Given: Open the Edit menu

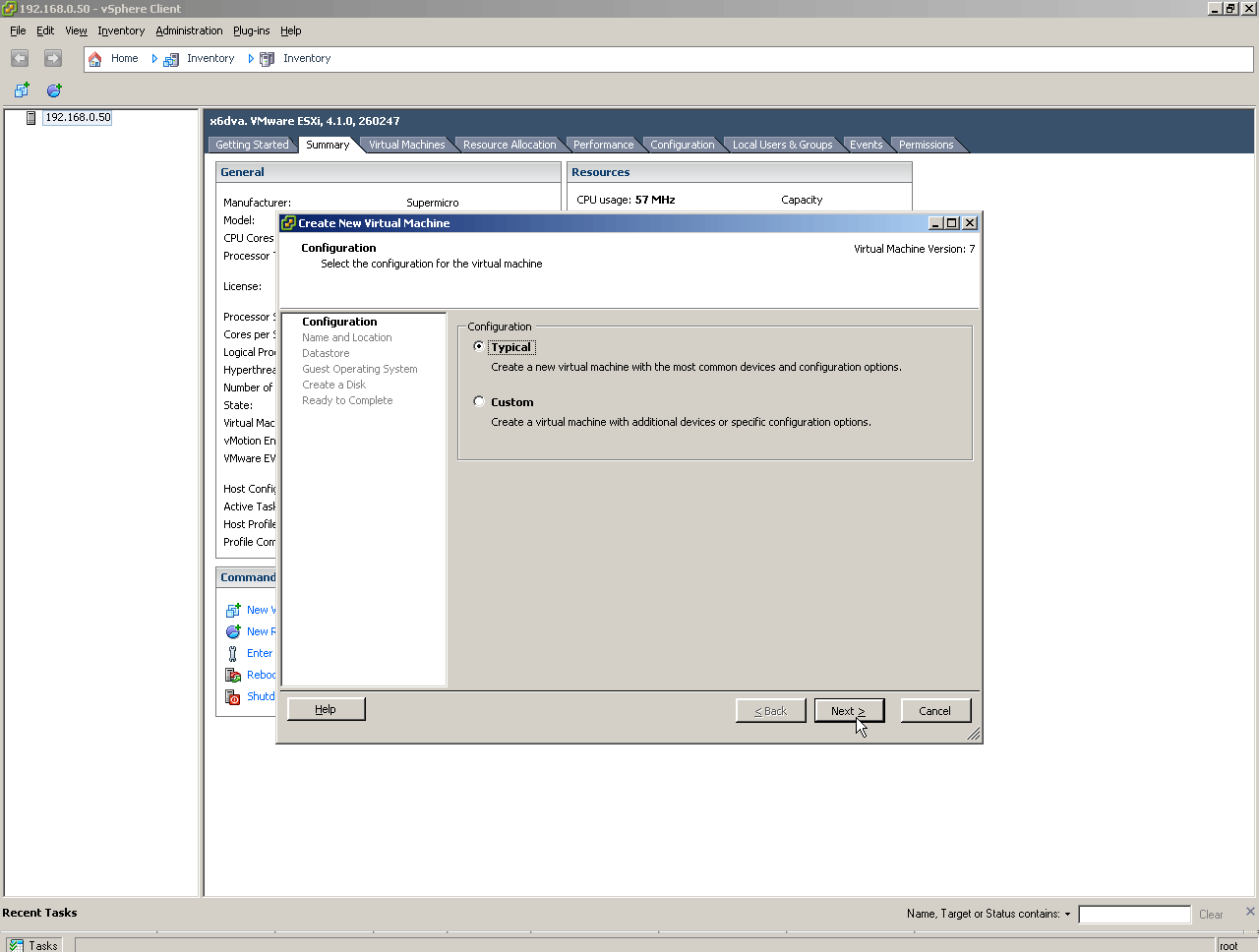Looking at the screenshot, I should point(45,30).
